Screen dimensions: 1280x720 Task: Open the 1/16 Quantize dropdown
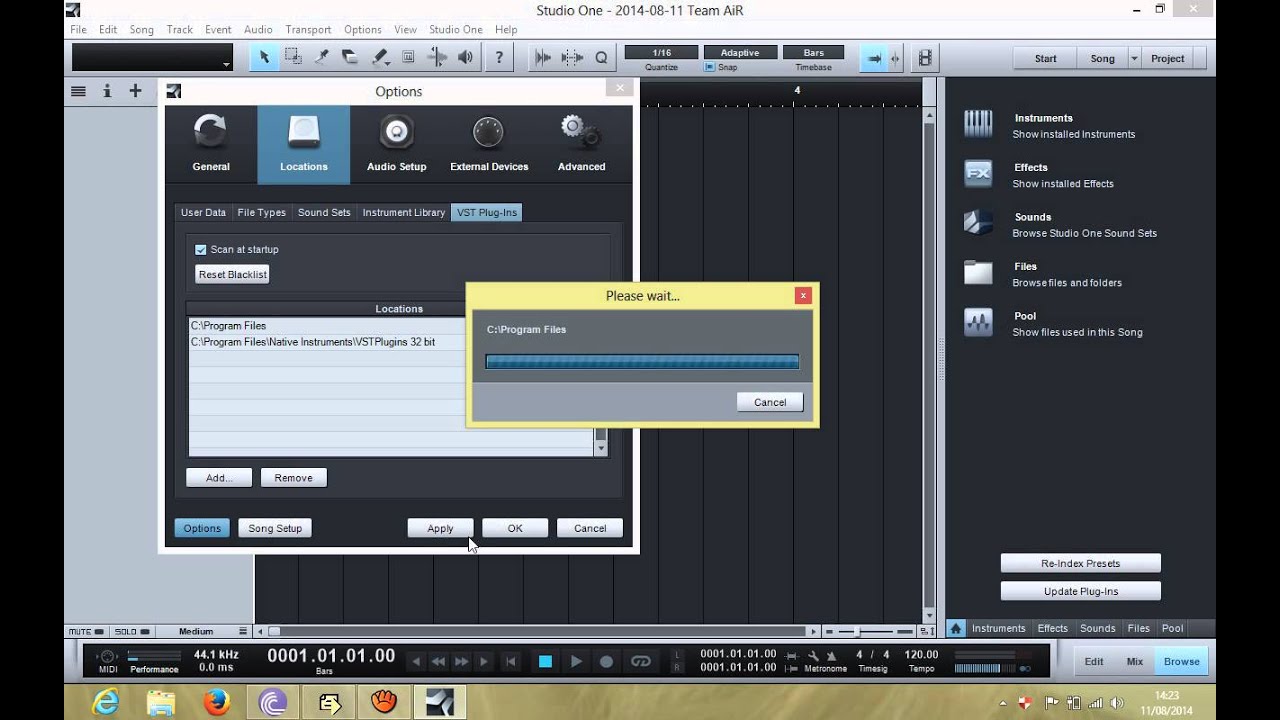click(661, 52)
